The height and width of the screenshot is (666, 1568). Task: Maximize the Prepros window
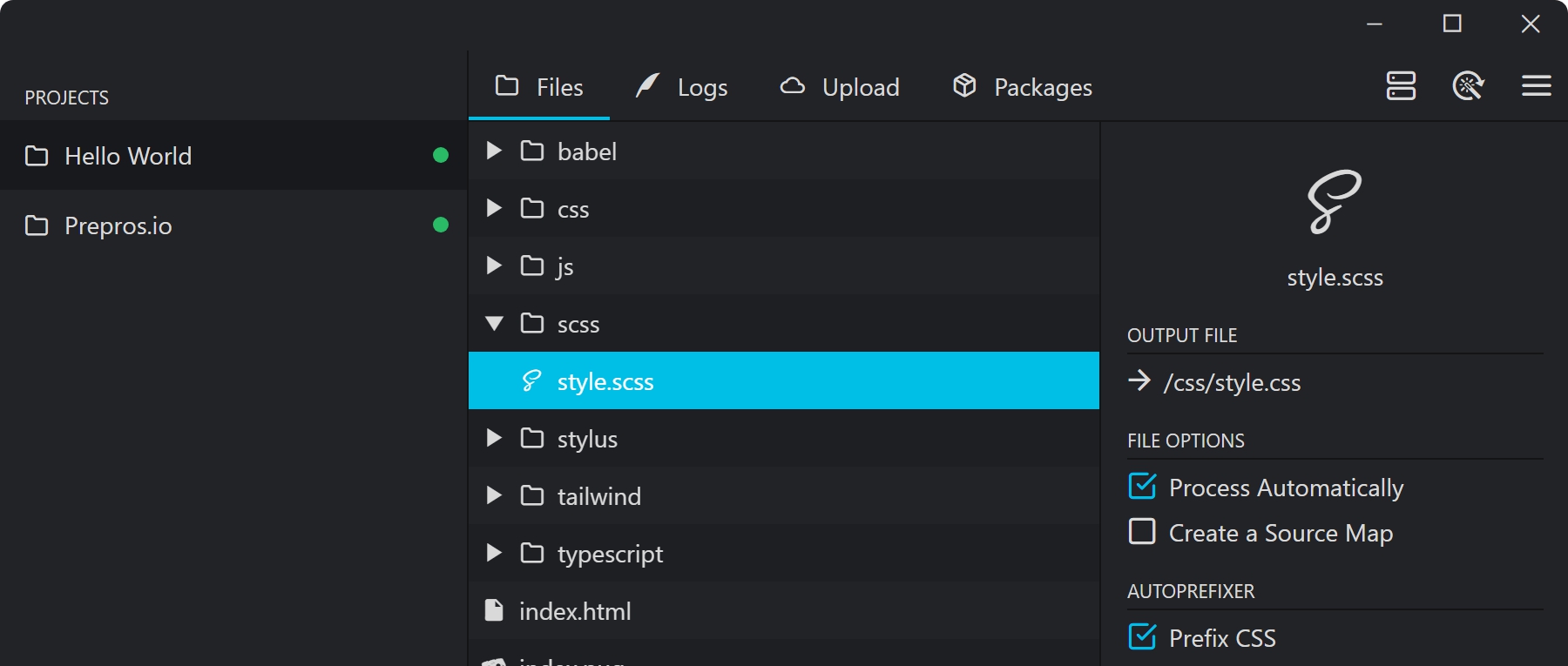(x=1452, y=24)
